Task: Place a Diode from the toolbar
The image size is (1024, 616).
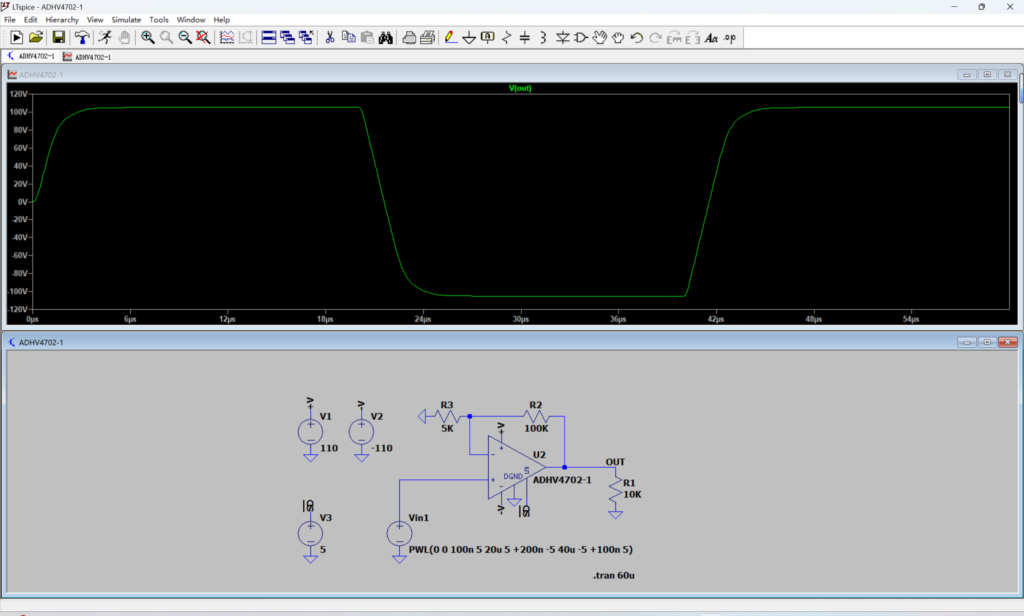Action: point(562,38)
